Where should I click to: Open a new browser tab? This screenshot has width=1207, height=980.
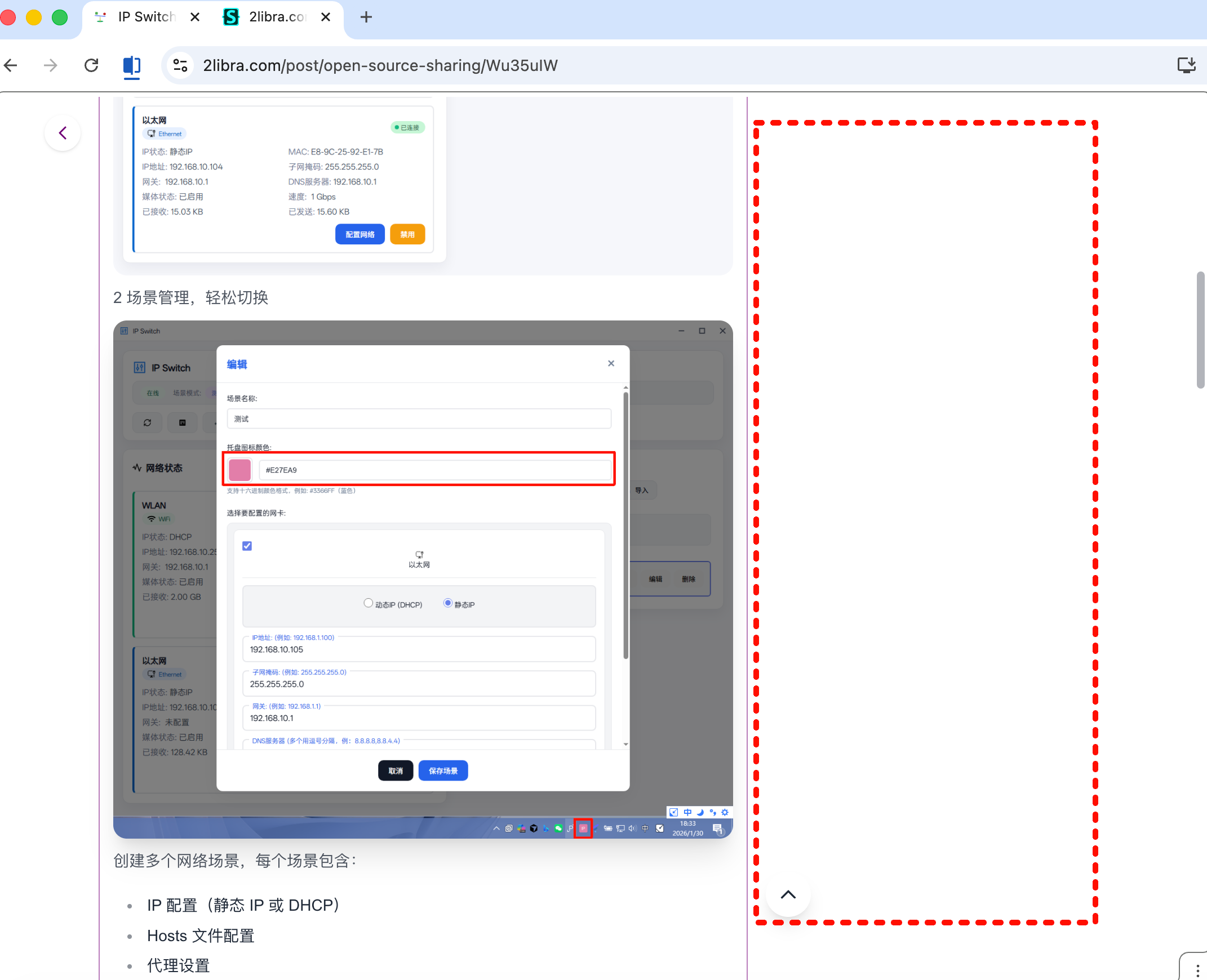point(366,17)
